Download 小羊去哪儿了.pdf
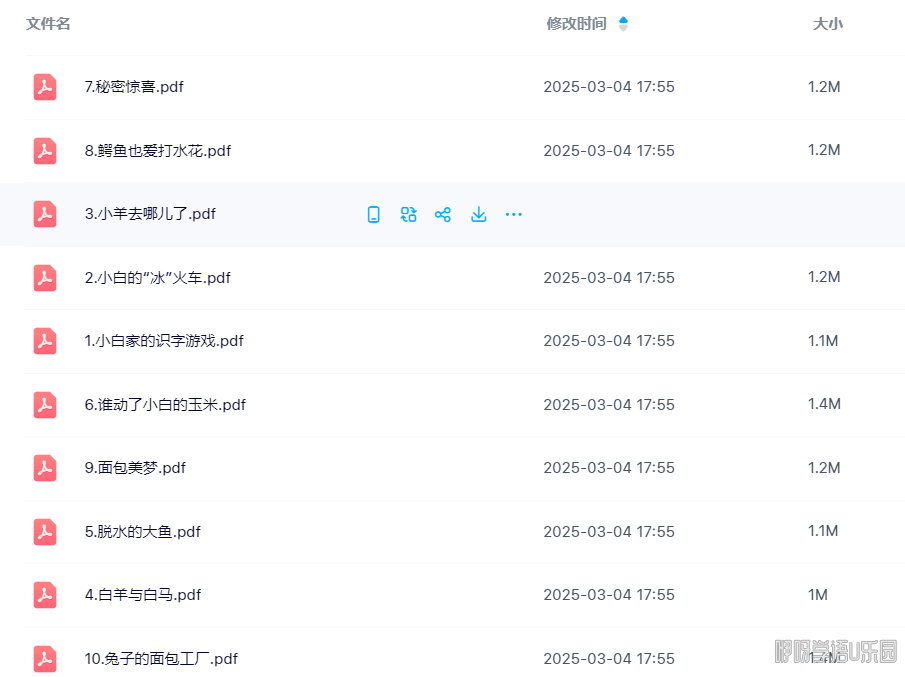The width and height of the screenshot is (905, 677). (x=478, y=214)
